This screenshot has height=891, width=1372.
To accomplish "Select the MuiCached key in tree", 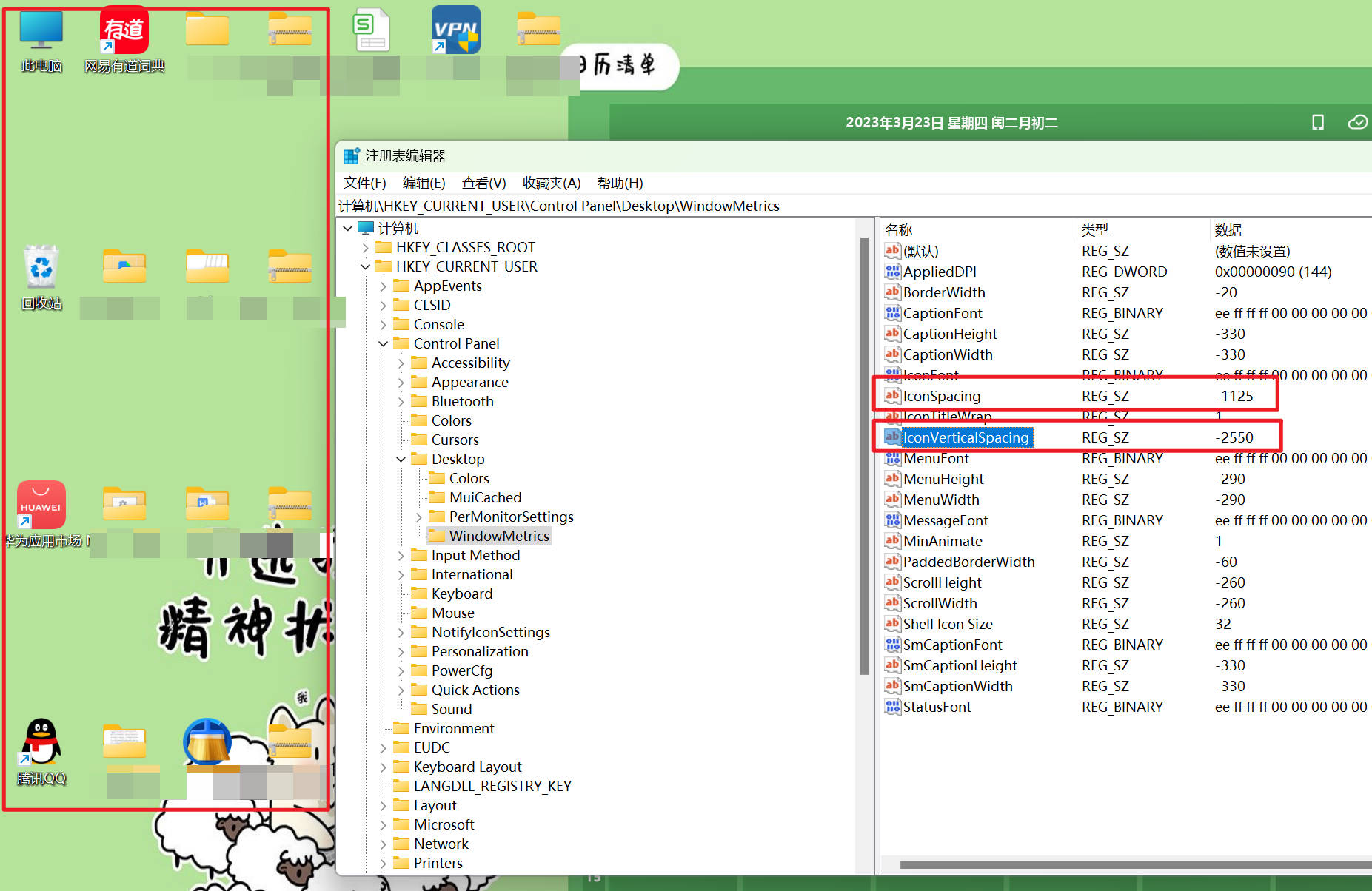I will tap(485, 497).
